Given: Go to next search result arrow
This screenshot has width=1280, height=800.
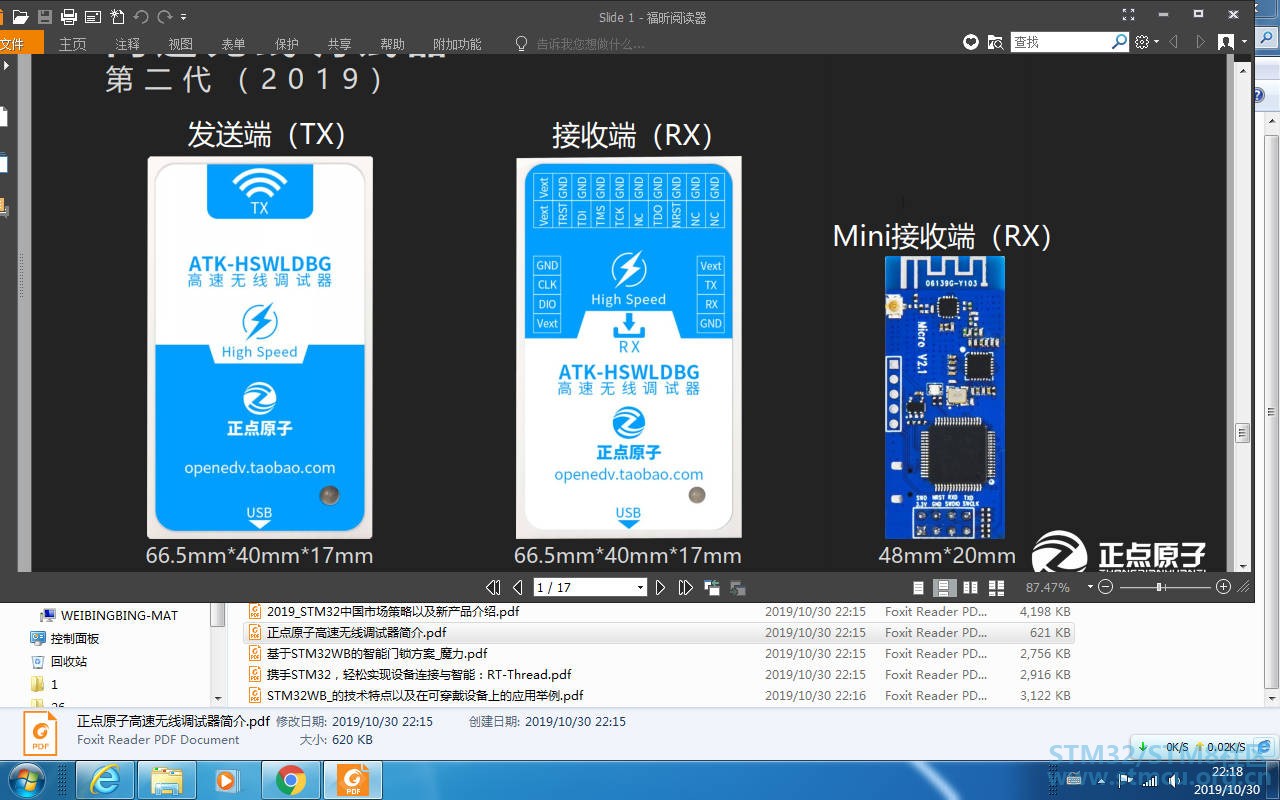Looking at the screenshot, I should point(1201,42).
